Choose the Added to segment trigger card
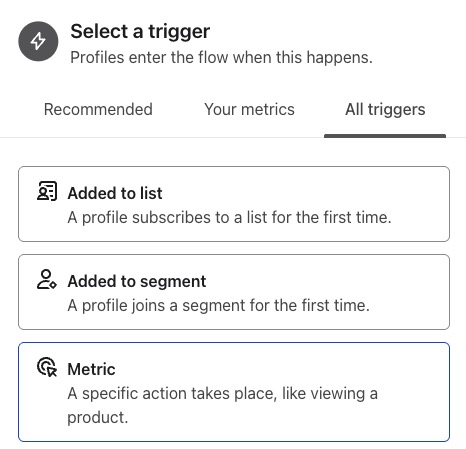 pyautogui.click(x=234, y=292)
